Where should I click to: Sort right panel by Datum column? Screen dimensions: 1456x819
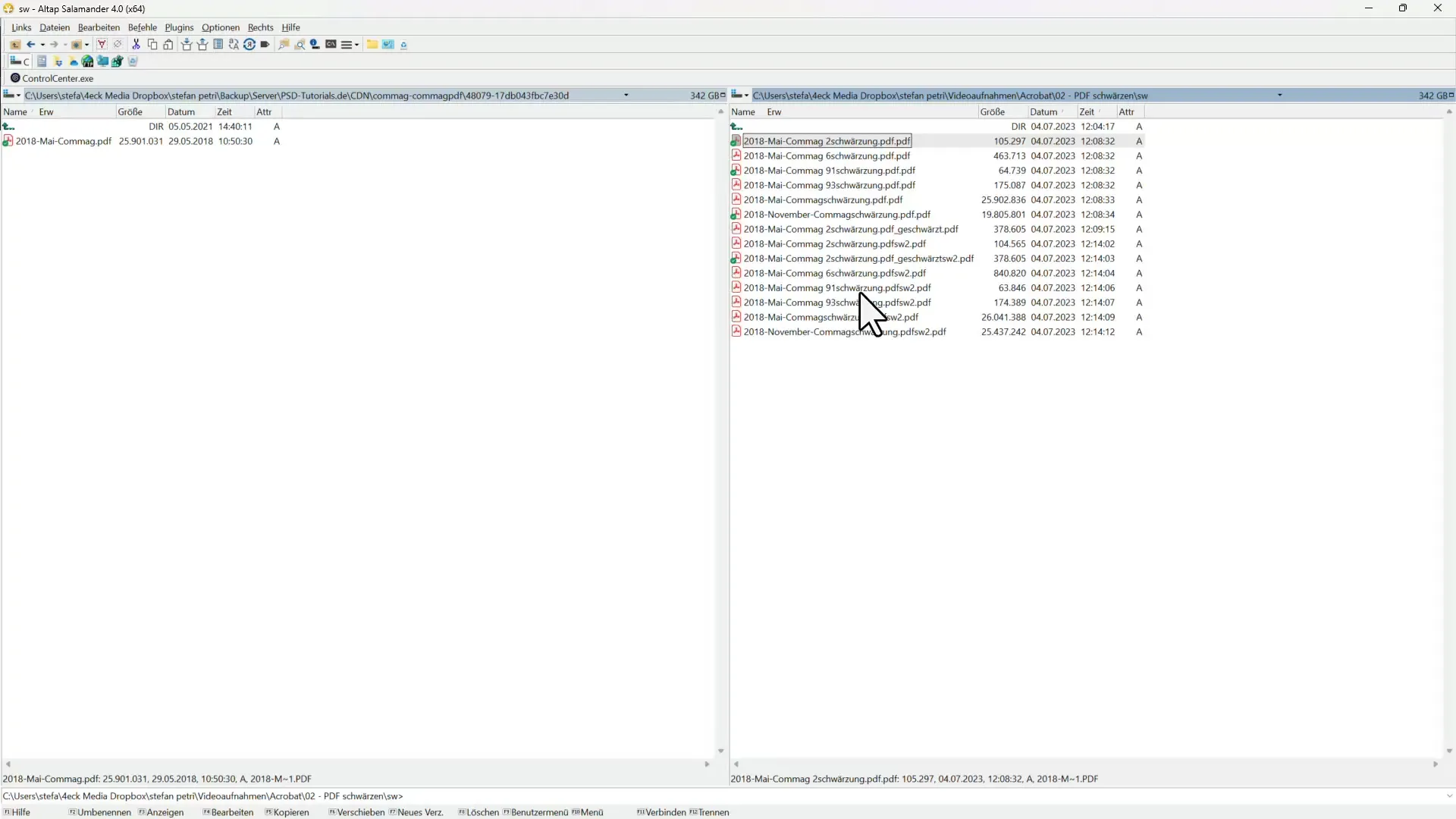(1053, 111)
